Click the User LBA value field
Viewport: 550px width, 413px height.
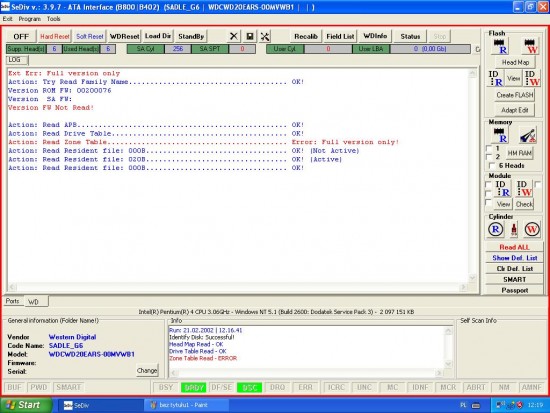430,49
